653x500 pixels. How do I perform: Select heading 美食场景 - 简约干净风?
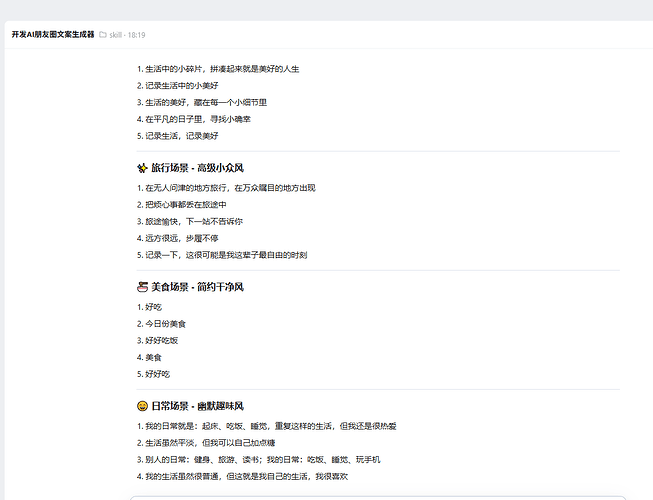(x=197, y=287)
